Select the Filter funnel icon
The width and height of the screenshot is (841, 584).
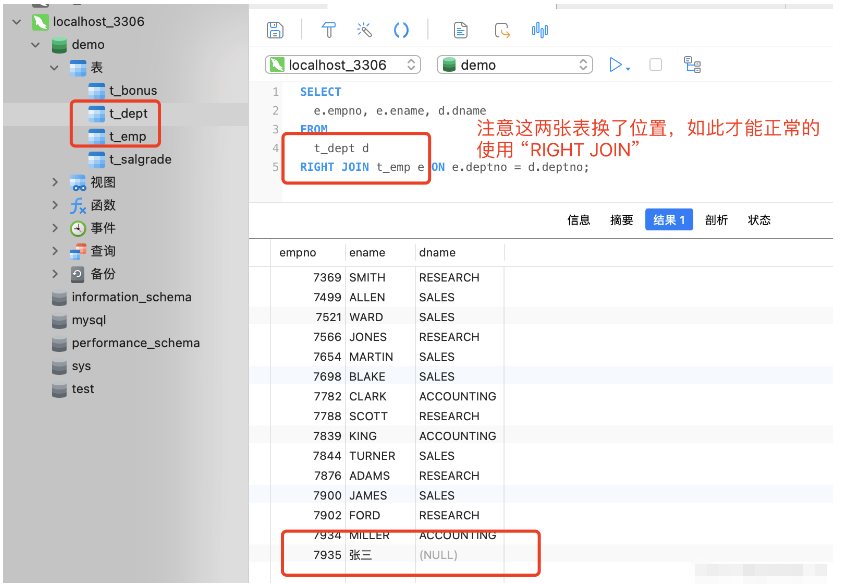click(x=328, y=29)
